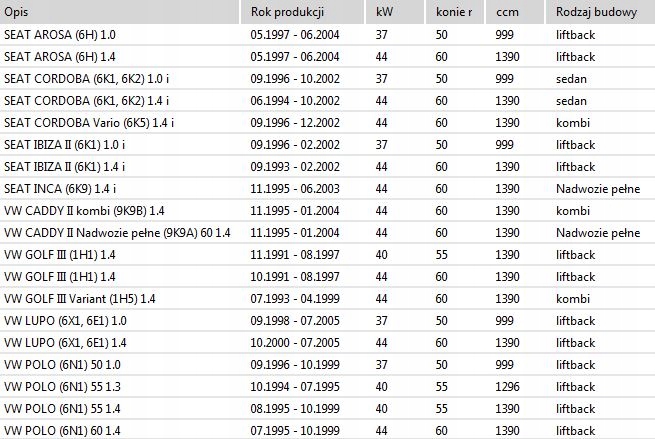Click kombi in the CORDOBA Vario row
The width and height of the screenshot is (655, 439).
(573, 123)
